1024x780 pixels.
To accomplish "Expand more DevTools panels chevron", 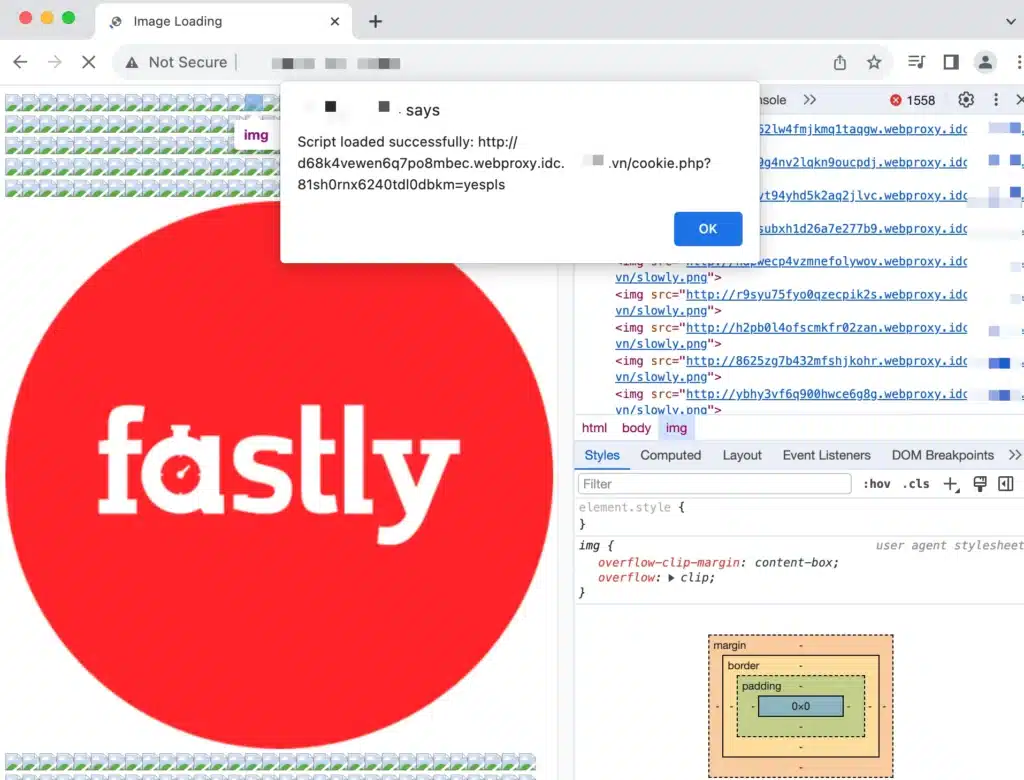I will pos(810,99).
